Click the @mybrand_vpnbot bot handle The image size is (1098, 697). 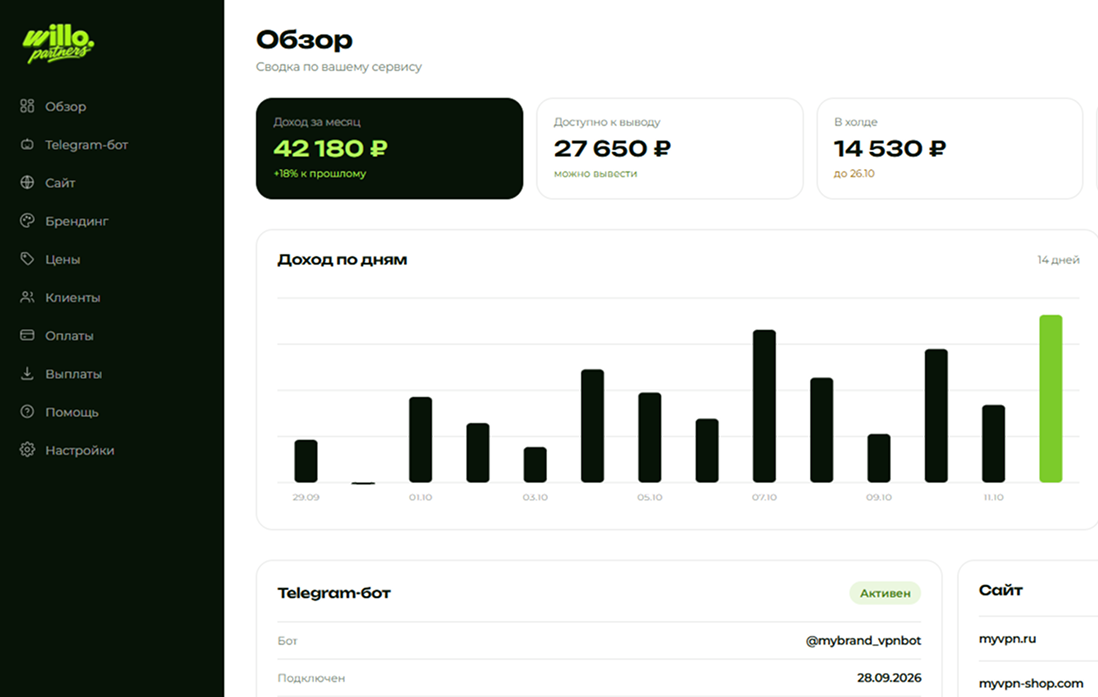coord(863,640)
